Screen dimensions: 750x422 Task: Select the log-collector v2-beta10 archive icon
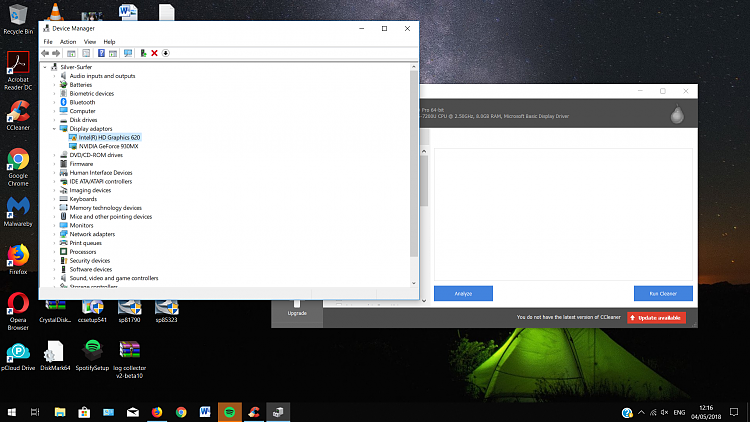coord(130,360)
